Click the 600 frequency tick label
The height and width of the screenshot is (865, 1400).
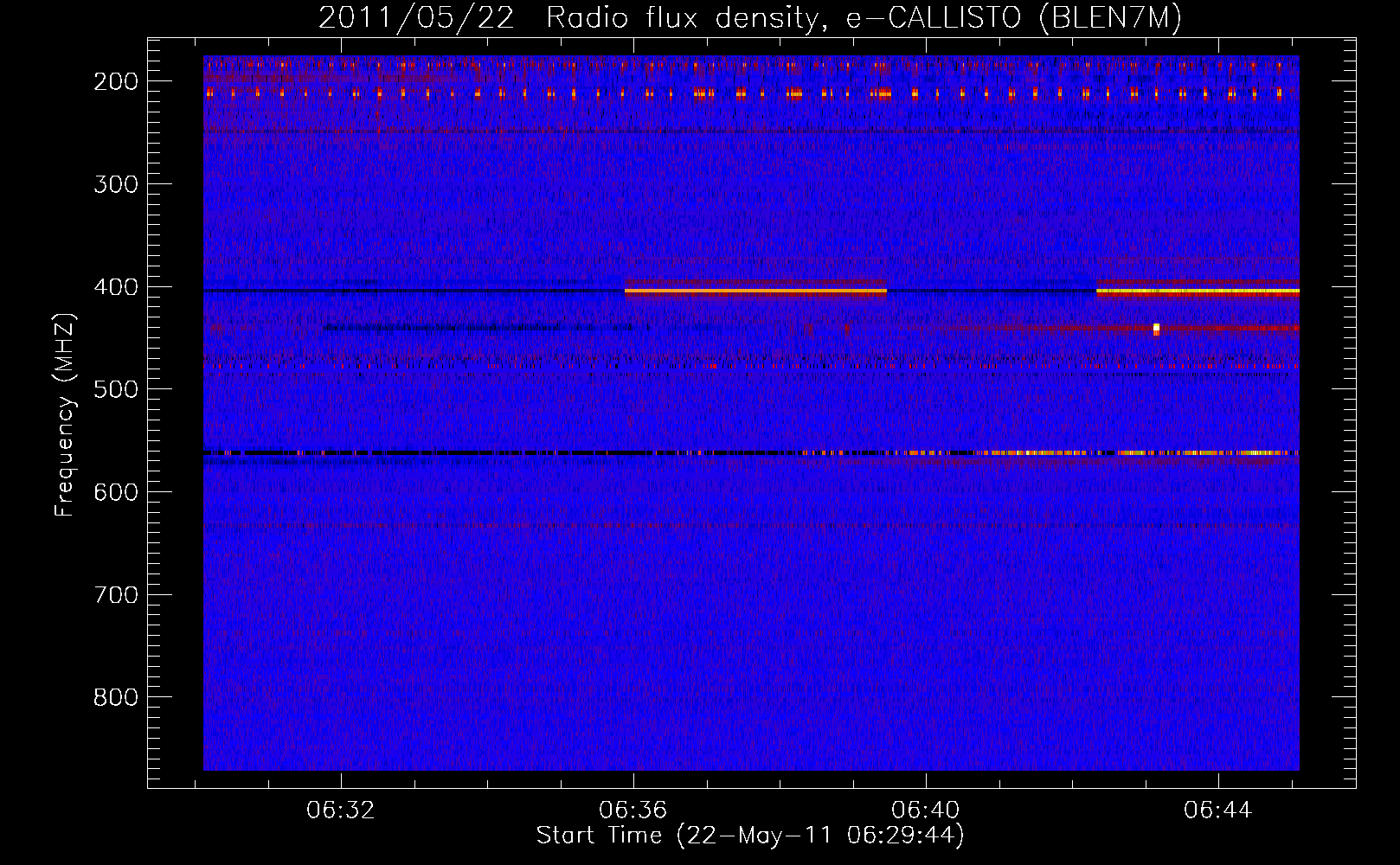[x=116, y=492]
